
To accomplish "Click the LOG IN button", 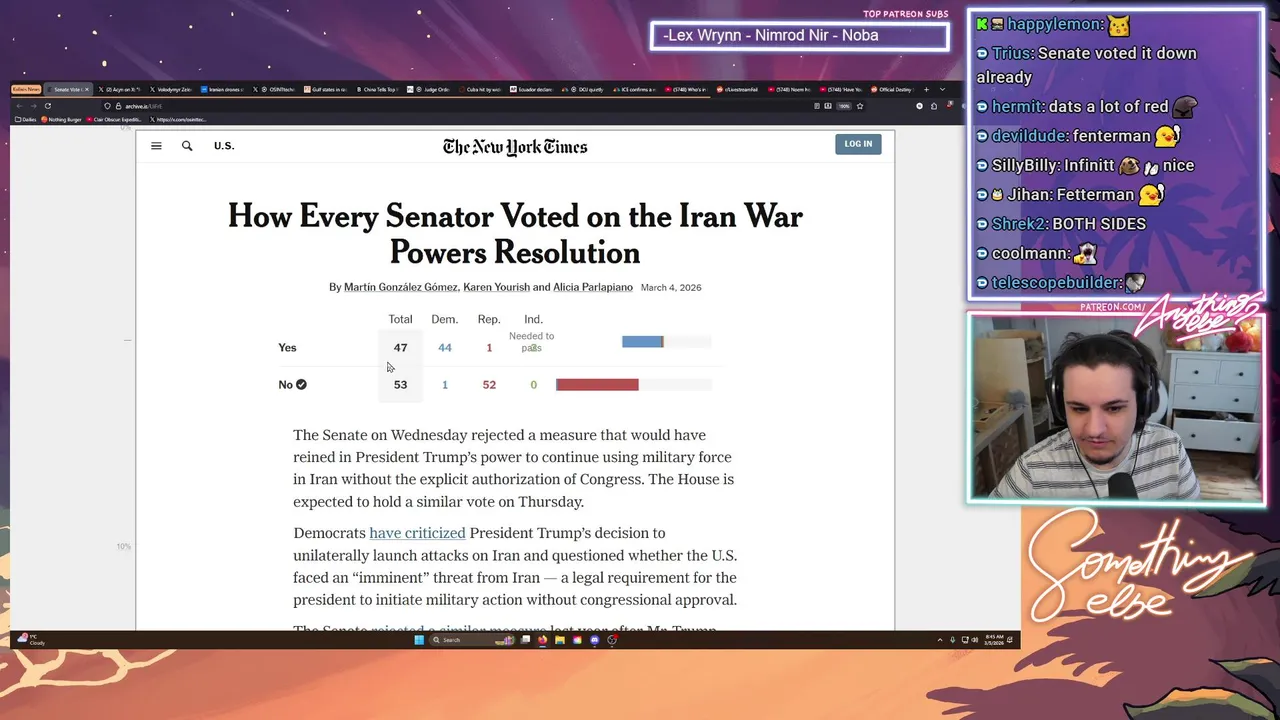I will click(x=858, y=144).
